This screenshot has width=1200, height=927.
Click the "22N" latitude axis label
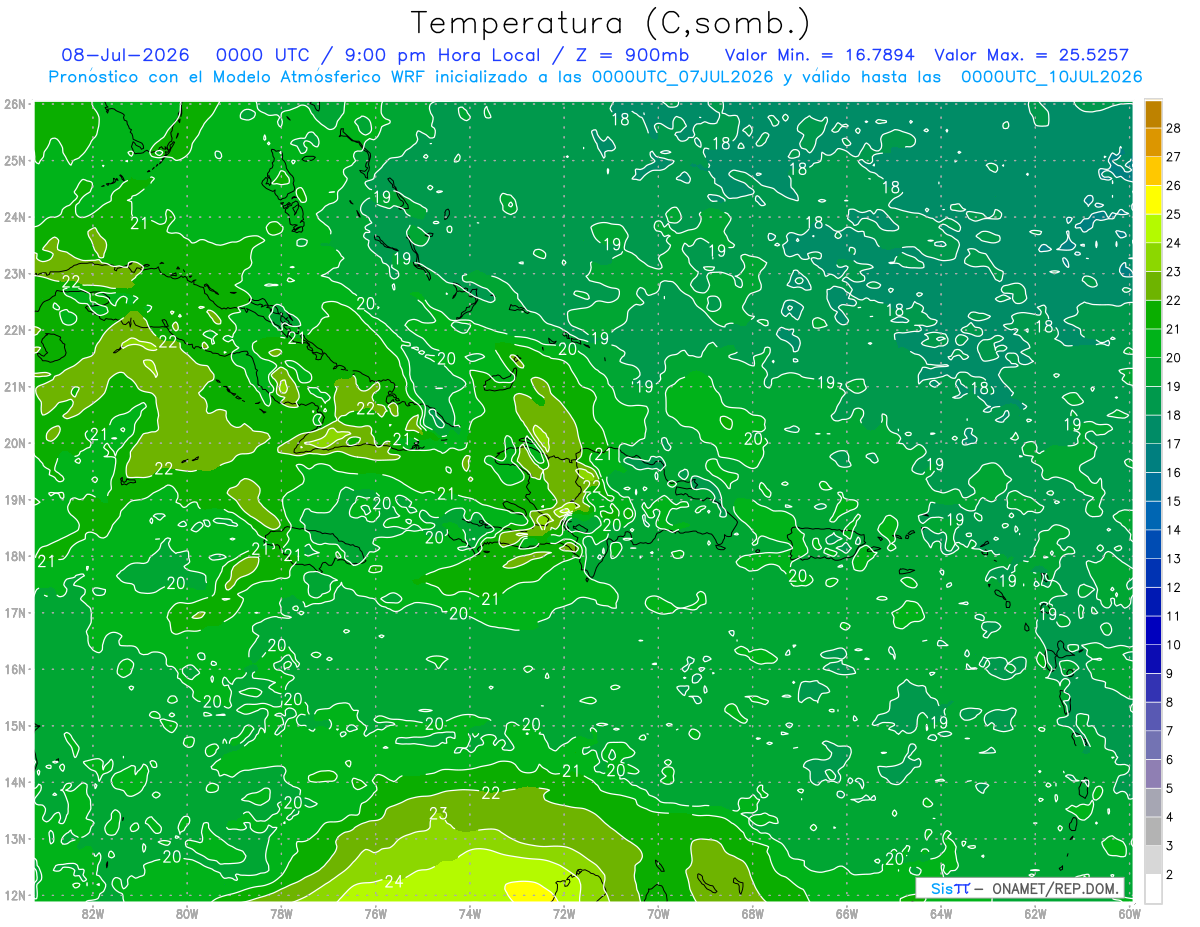click(14, 330)
